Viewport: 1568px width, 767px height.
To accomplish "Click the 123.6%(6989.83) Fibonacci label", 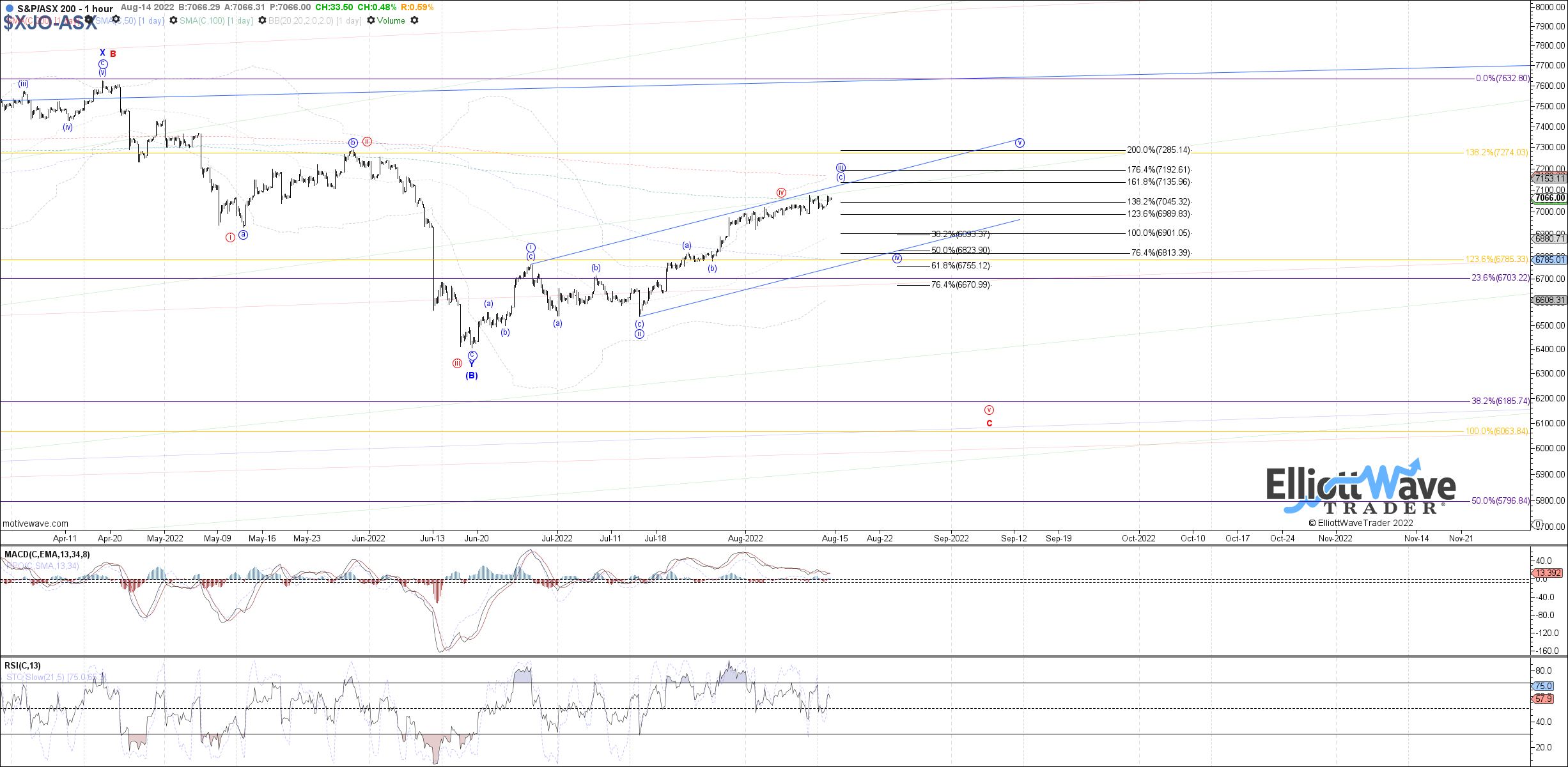I will click(x=1158, y=213).
